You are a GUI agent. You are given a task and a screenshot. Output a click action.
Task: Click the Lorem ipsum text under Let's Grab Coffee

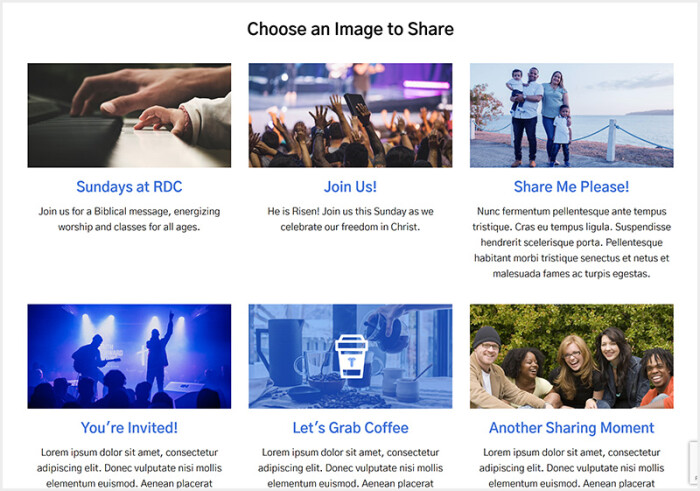pos(350,468)
